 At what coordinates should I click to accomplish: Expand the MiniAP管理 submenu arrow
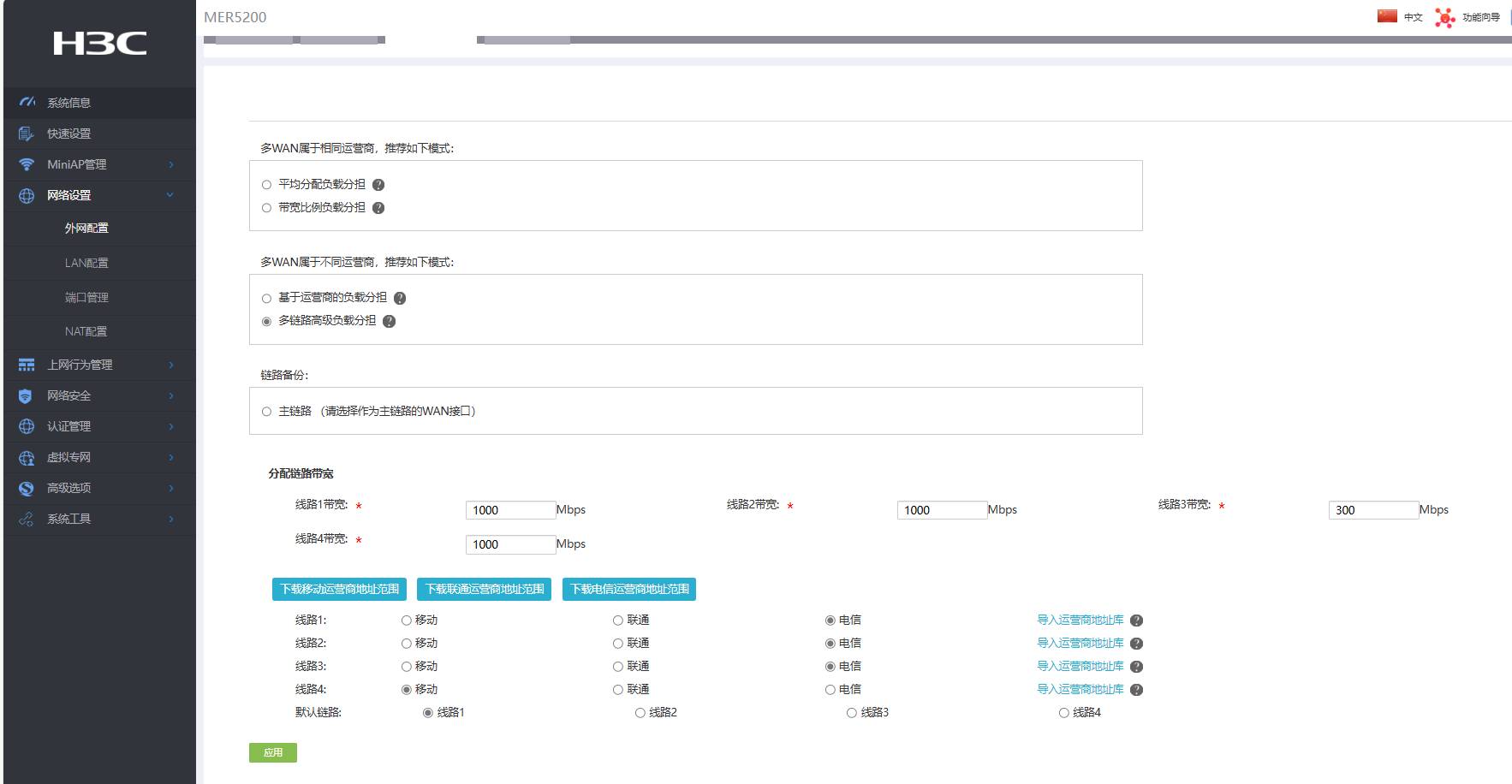(171, 164)
